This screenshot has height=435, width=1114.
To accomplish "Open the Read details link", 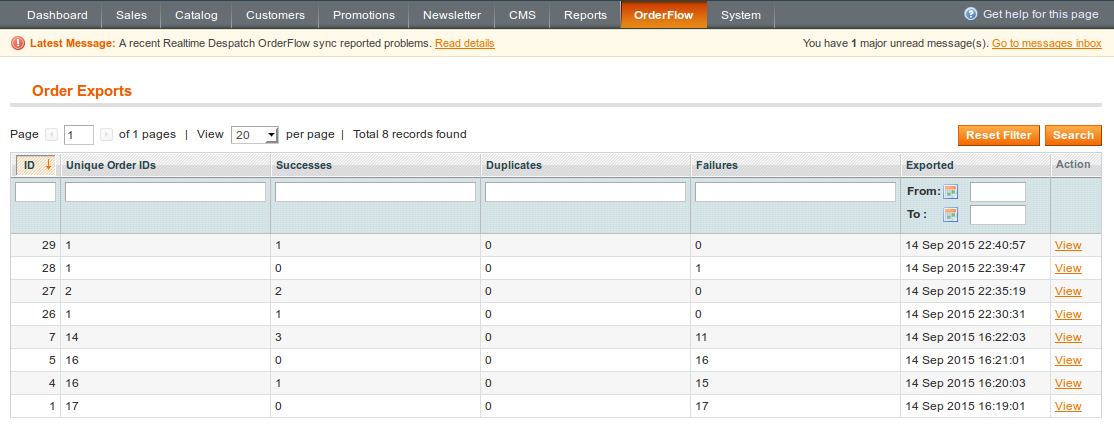I will click(465, 43).
